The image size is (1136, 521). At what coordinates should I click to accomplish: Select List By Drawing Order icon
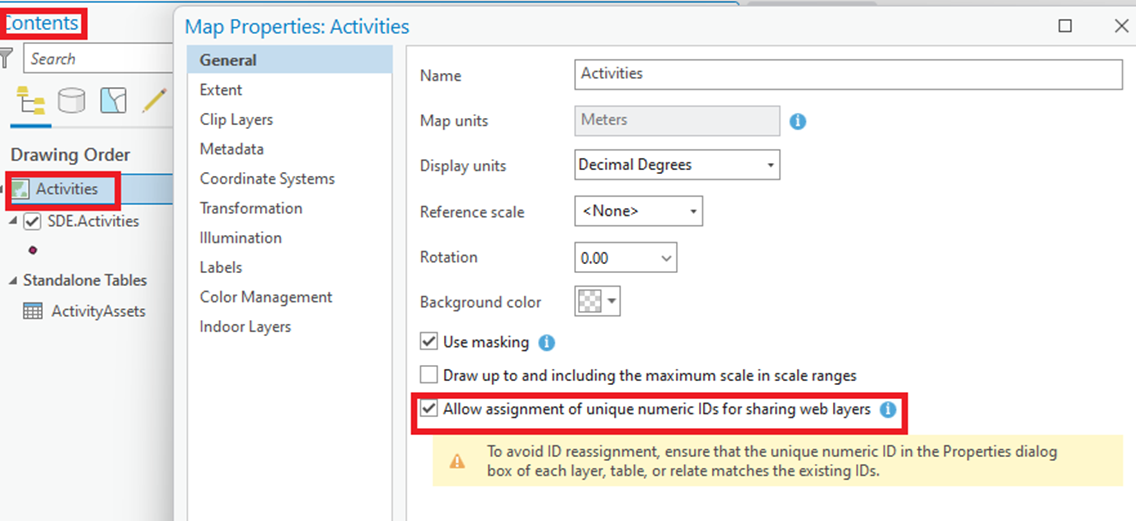30,101
